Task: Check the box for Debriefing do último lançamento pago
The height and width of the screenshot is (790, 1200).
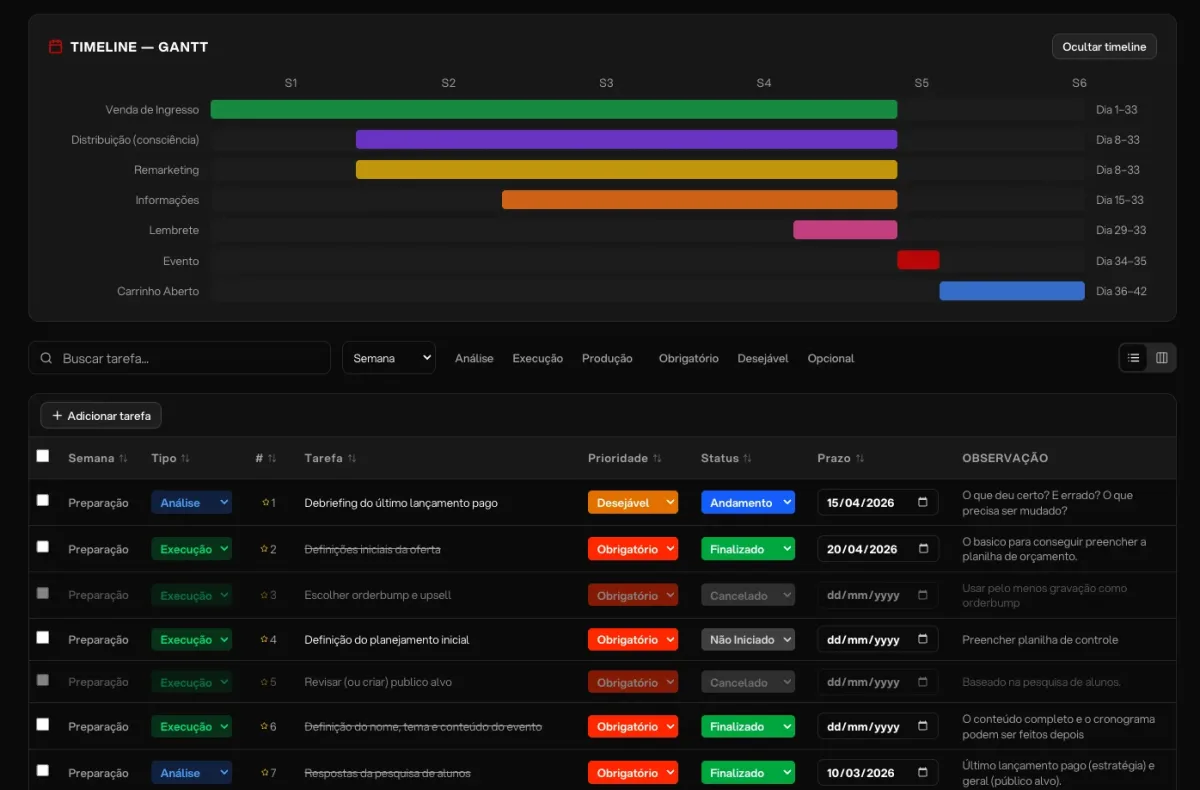Action: (42, 500)
